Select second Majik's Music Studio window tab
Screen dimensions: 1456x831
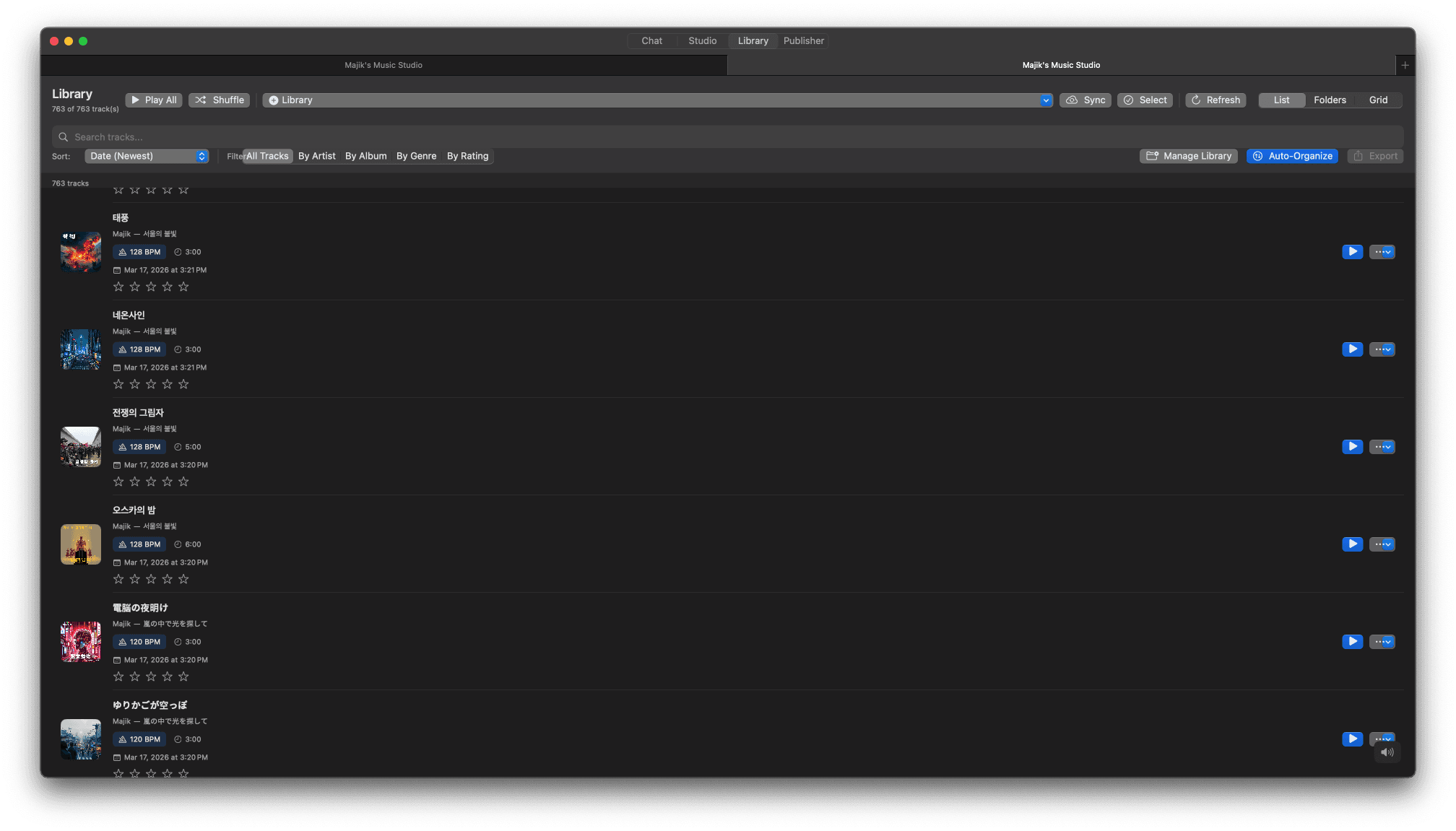point(1061,65)
